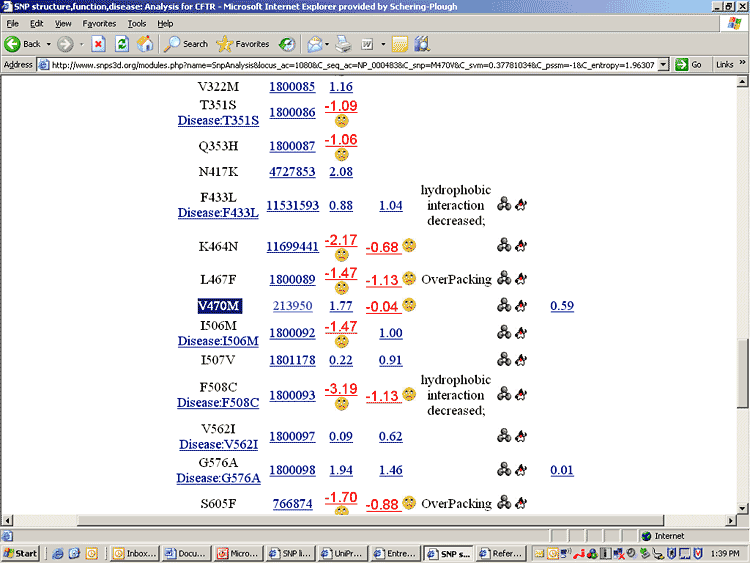The height and width of the screenshot is (563, 750).
Task: Open SNP ID 11531593 link
Action: [x=292, y=206]
